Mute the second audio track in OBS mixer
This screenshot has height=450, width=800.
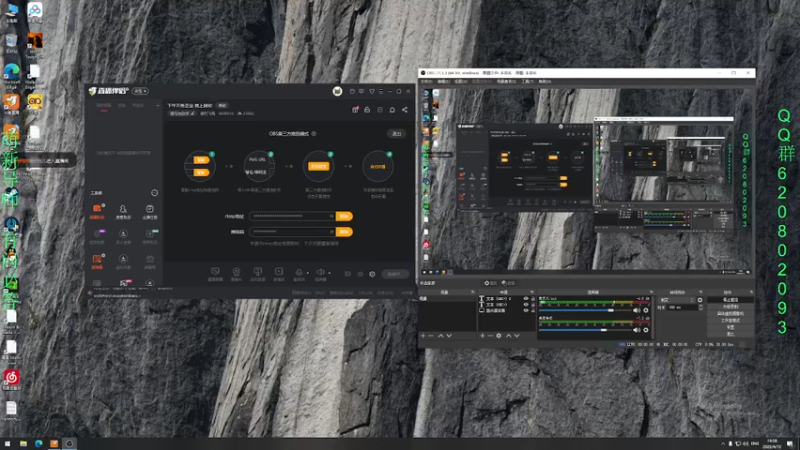pos(637,330)
